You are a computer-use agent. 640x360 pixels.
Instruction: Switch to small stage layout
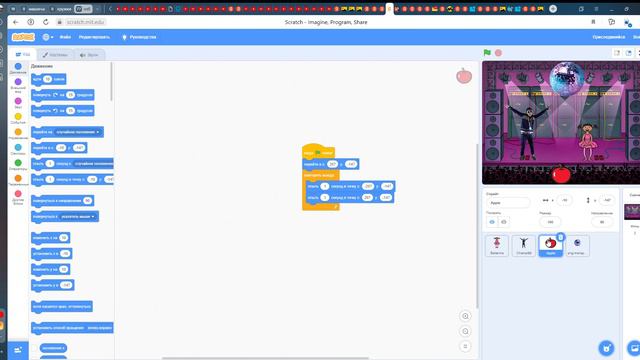pos(617,53)
